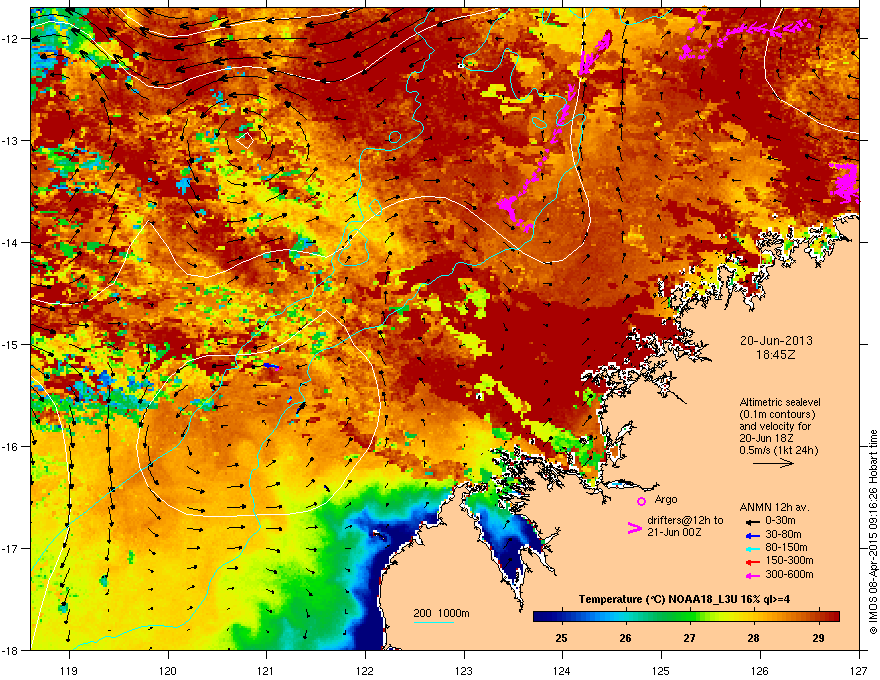
Task: Click the colorbar tick label 28
Action: tap(754, 638)
